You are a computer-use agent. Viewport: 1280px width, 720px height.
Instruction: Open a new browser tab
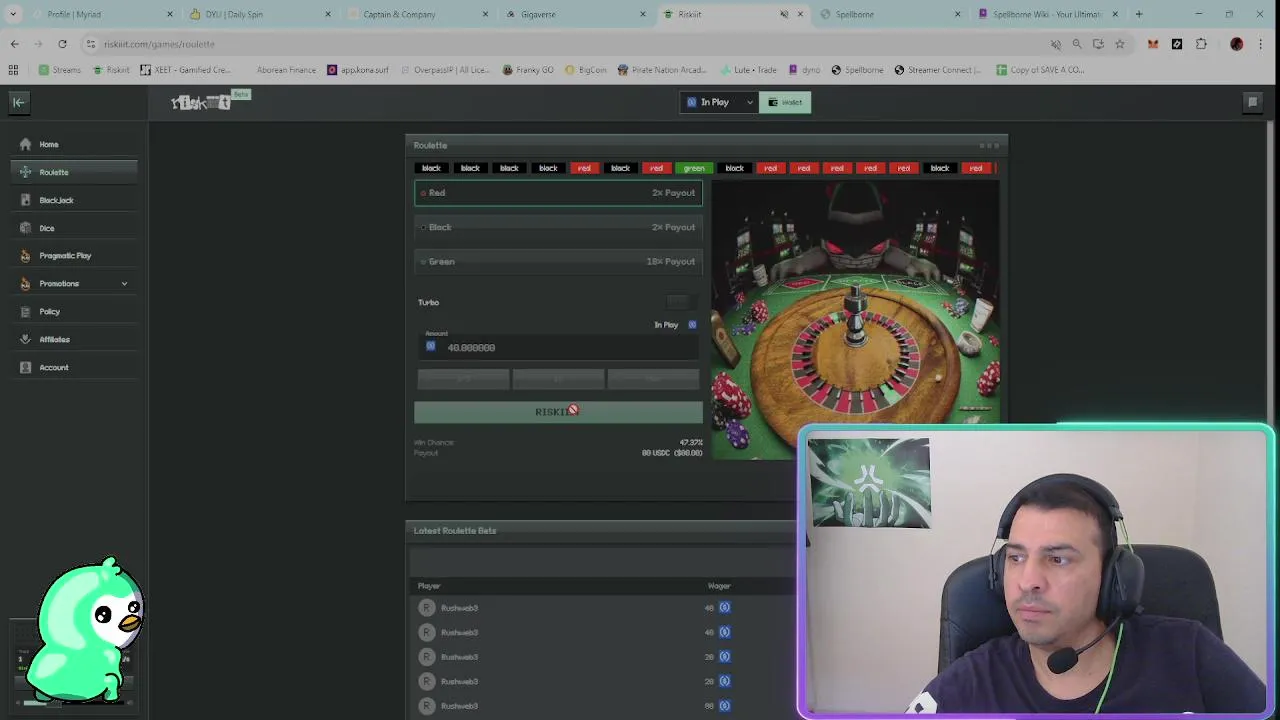coord(1139,14)
